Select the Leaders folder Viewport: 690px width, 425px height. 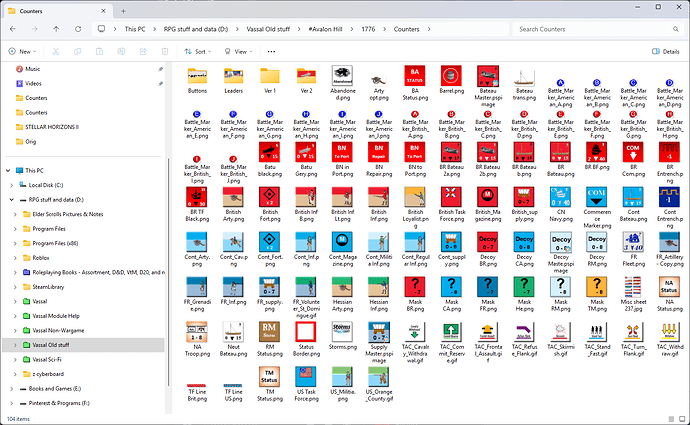coord(234,80)
